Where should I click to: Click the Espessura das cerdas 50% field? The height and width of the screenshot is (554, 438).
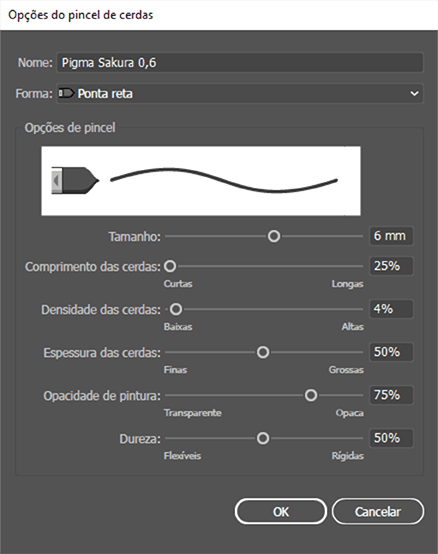pos(391,352)
